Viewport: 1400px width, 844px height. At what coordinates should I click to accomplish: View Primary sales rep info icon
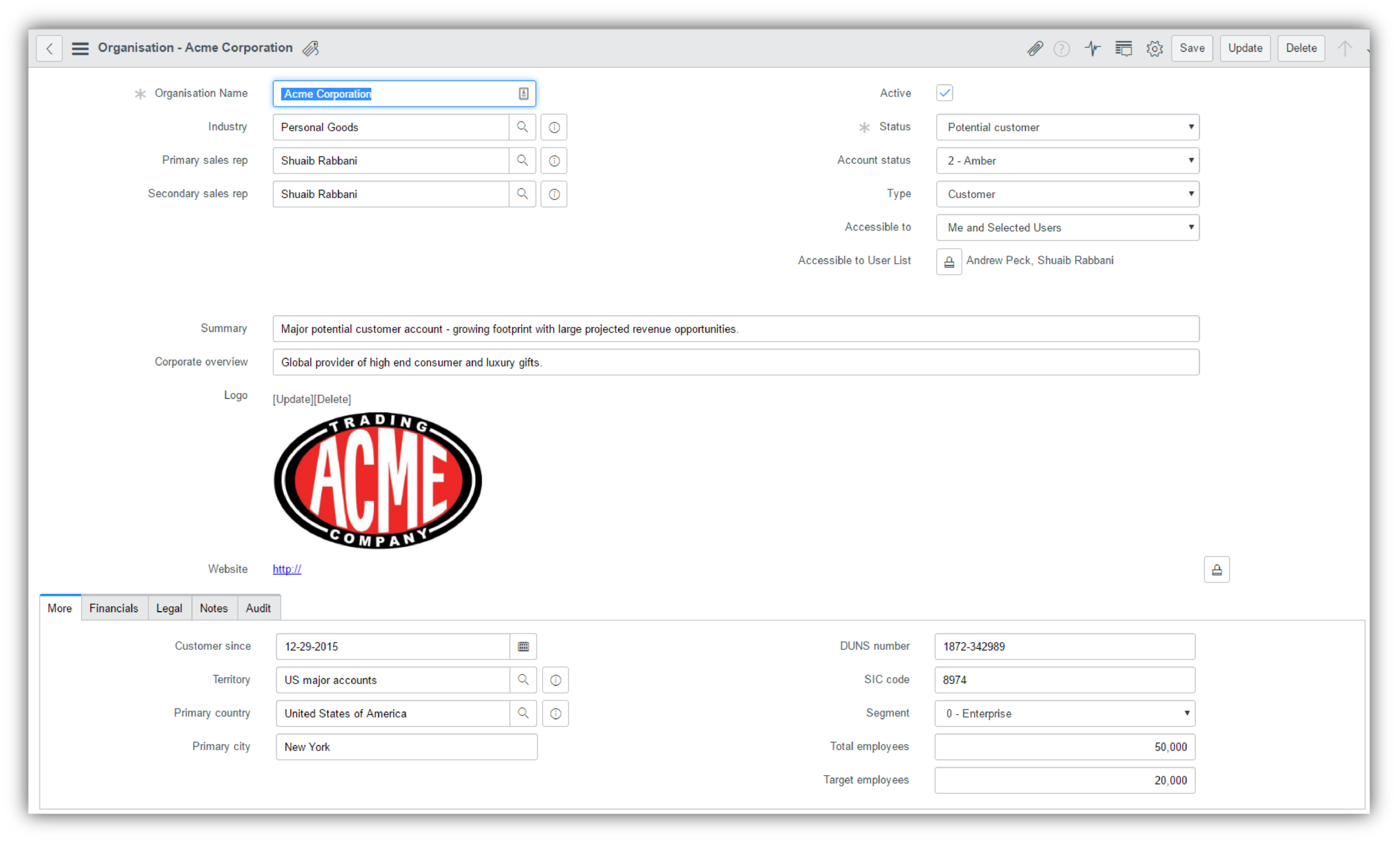point(554,161)
